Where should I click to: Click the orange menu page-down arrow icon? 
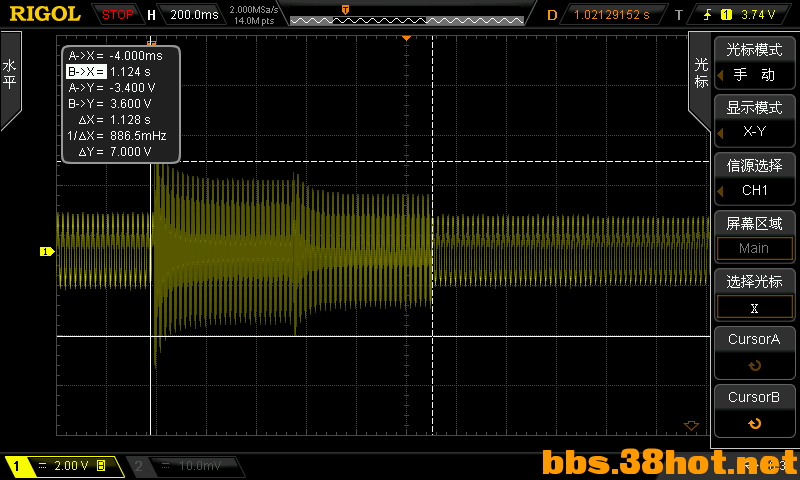tap(691, 425)
